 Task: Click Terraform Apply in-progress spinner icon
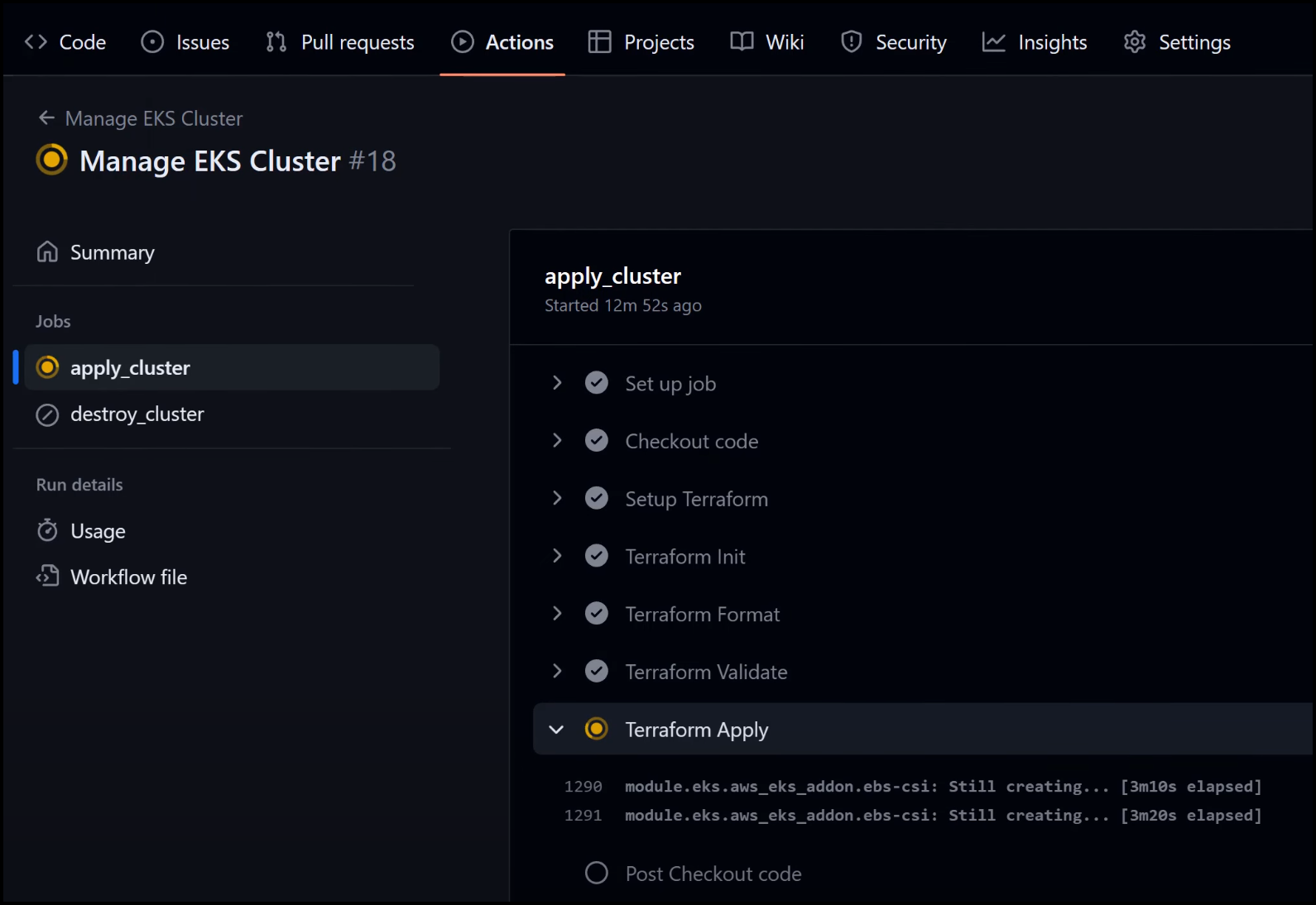click(597, 729)
